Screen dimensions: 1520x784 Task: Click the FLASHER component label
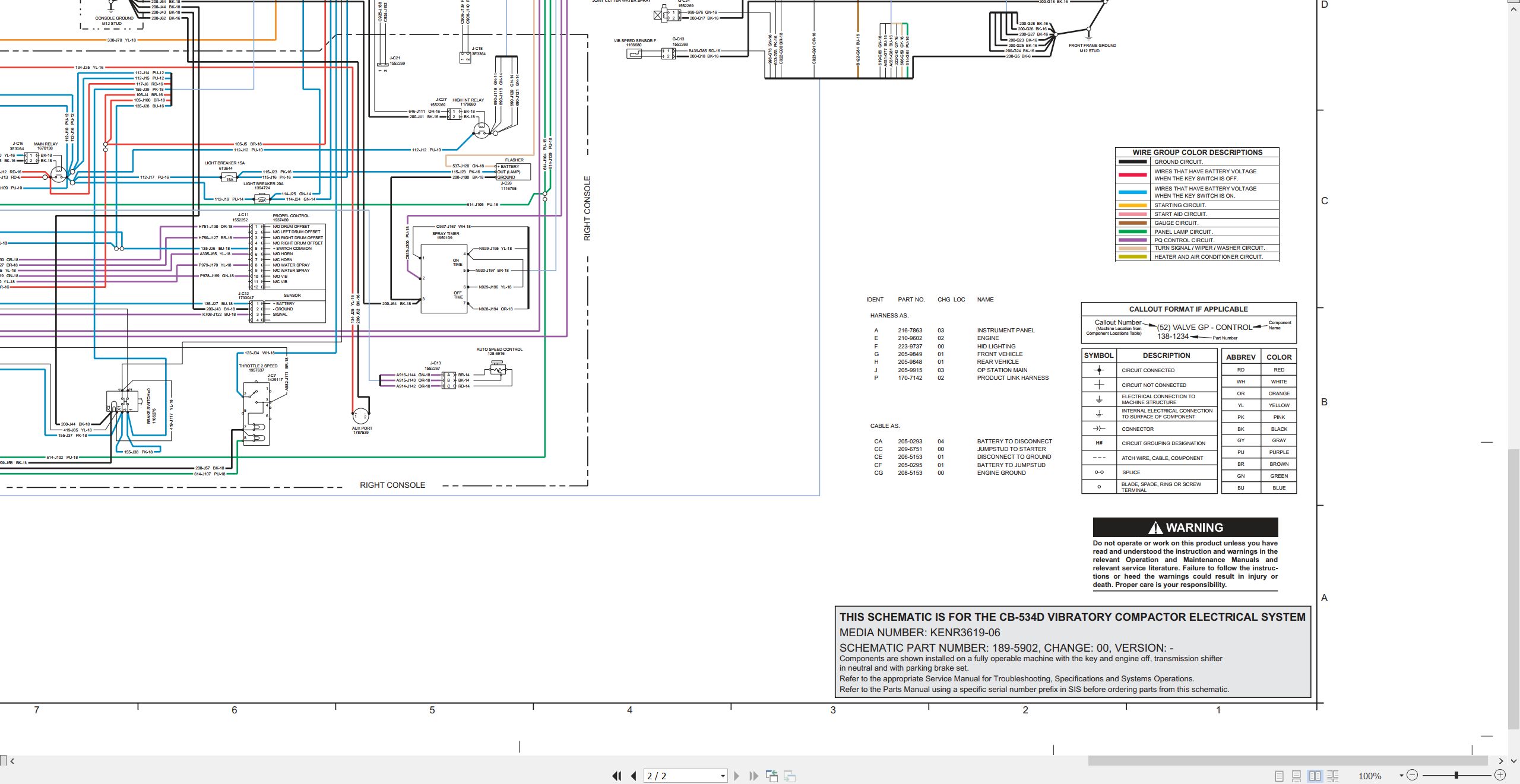point(514,160)
